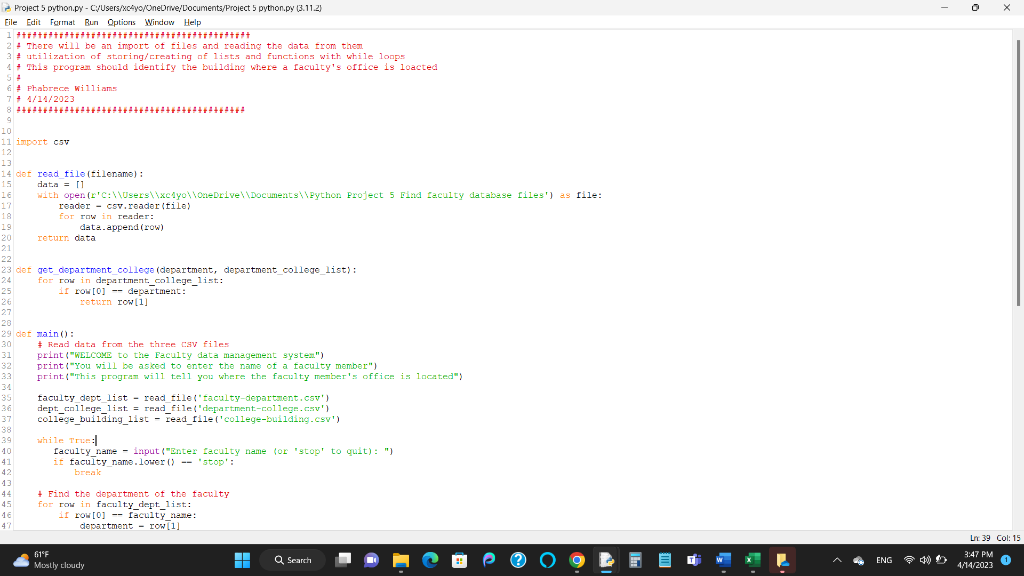
Task: Open Calculator from taskbar
Action: tap(635, 560)
